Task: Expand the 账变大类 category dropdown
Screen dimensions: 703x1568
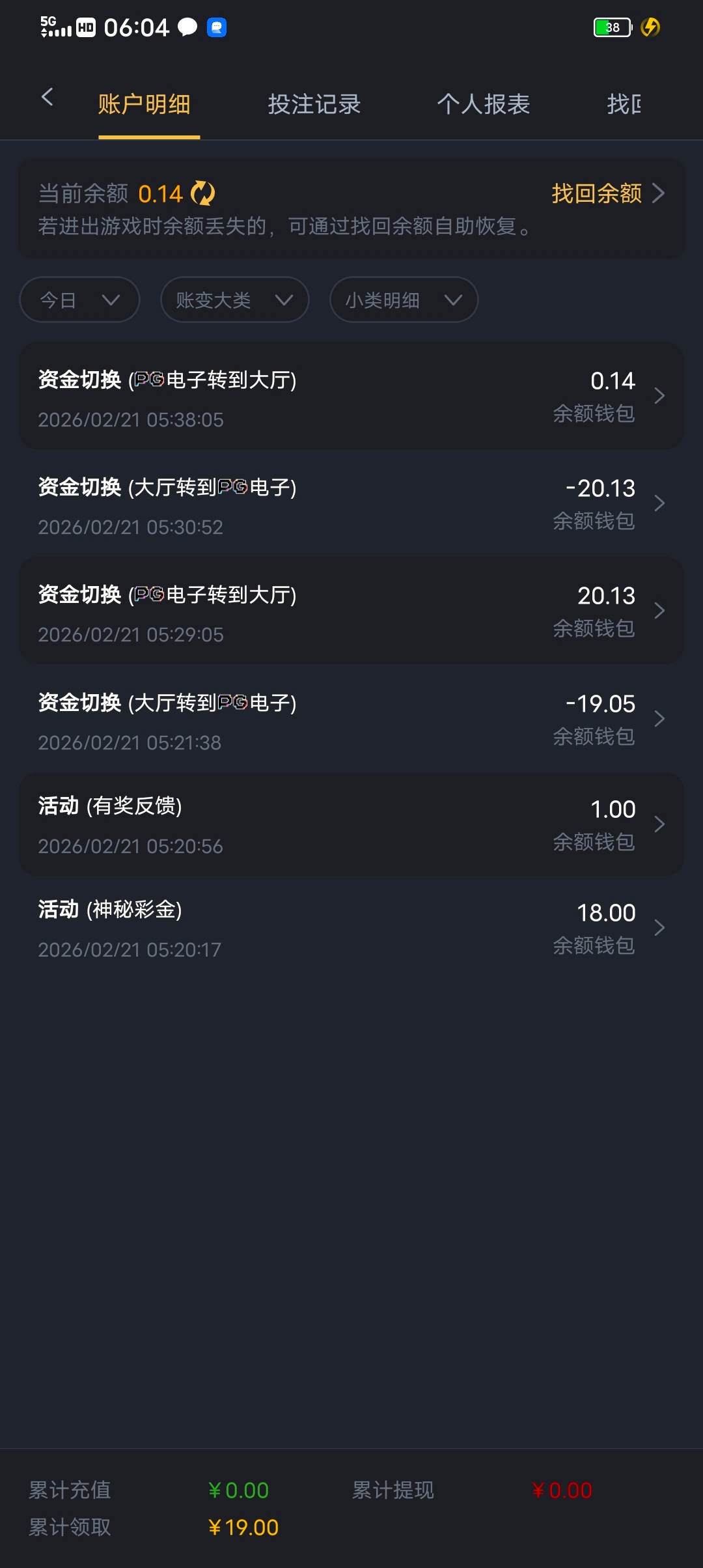Action: tap(234, 300)
